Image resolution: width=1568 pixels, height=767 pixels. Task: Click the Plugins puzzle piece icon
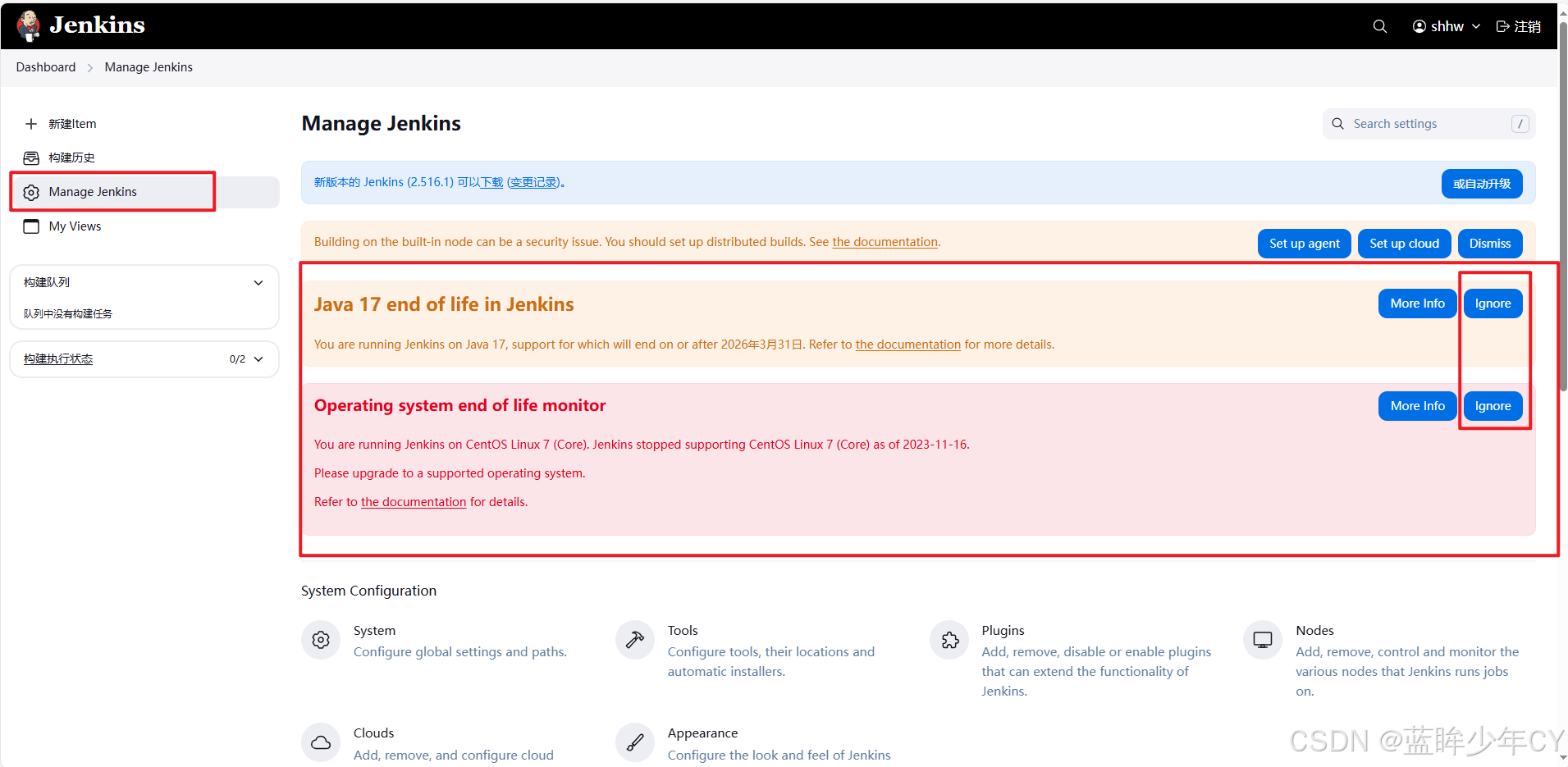tap(949, 640)
